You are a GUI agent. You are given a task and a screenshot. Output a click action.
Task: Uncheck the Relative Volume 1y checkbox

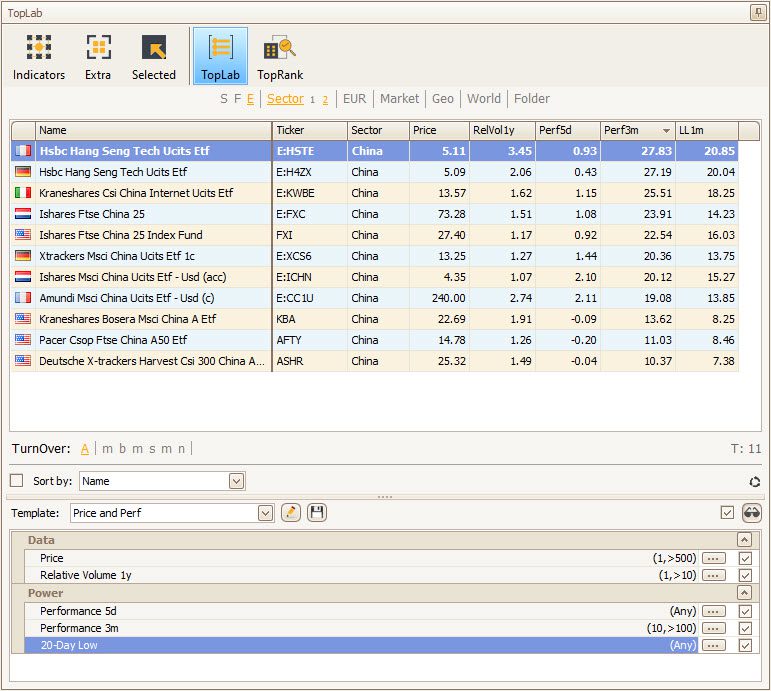click(744, 575)
